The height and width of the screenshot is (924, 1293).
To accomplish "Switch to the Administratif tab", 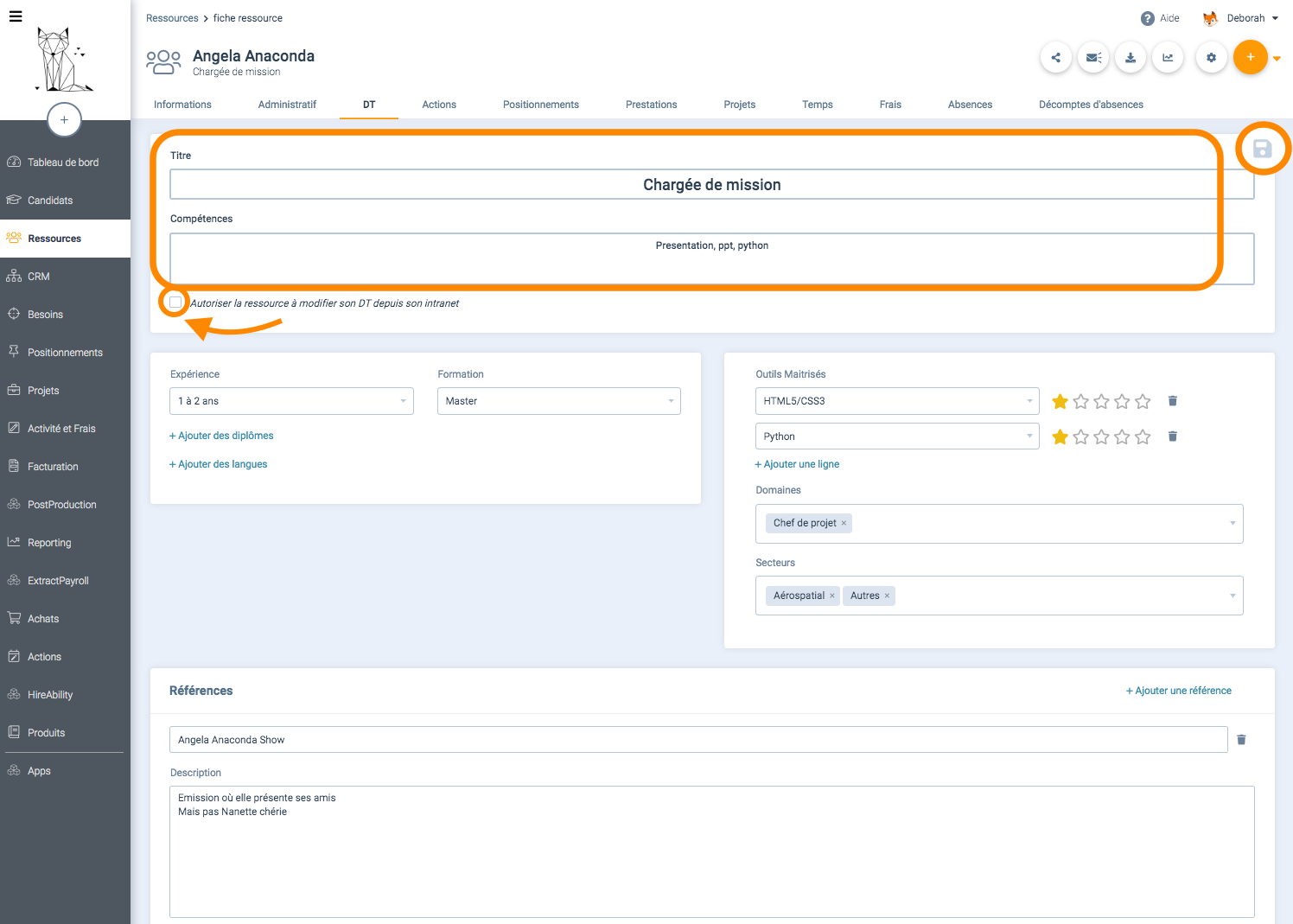I will click(287, 105).
